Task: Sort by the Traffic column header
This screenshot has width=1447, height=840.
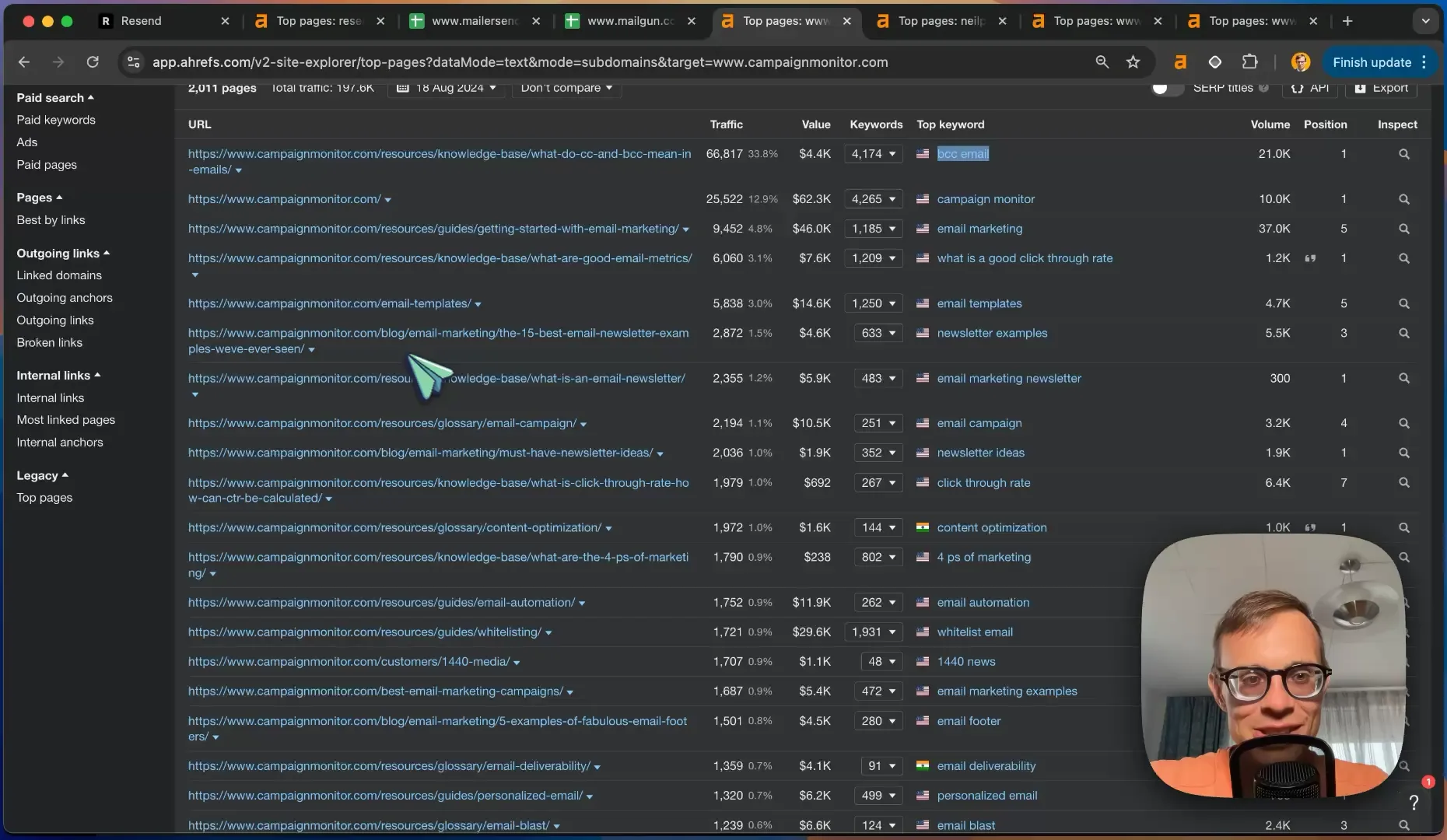Action: click(x=726, y=124)
